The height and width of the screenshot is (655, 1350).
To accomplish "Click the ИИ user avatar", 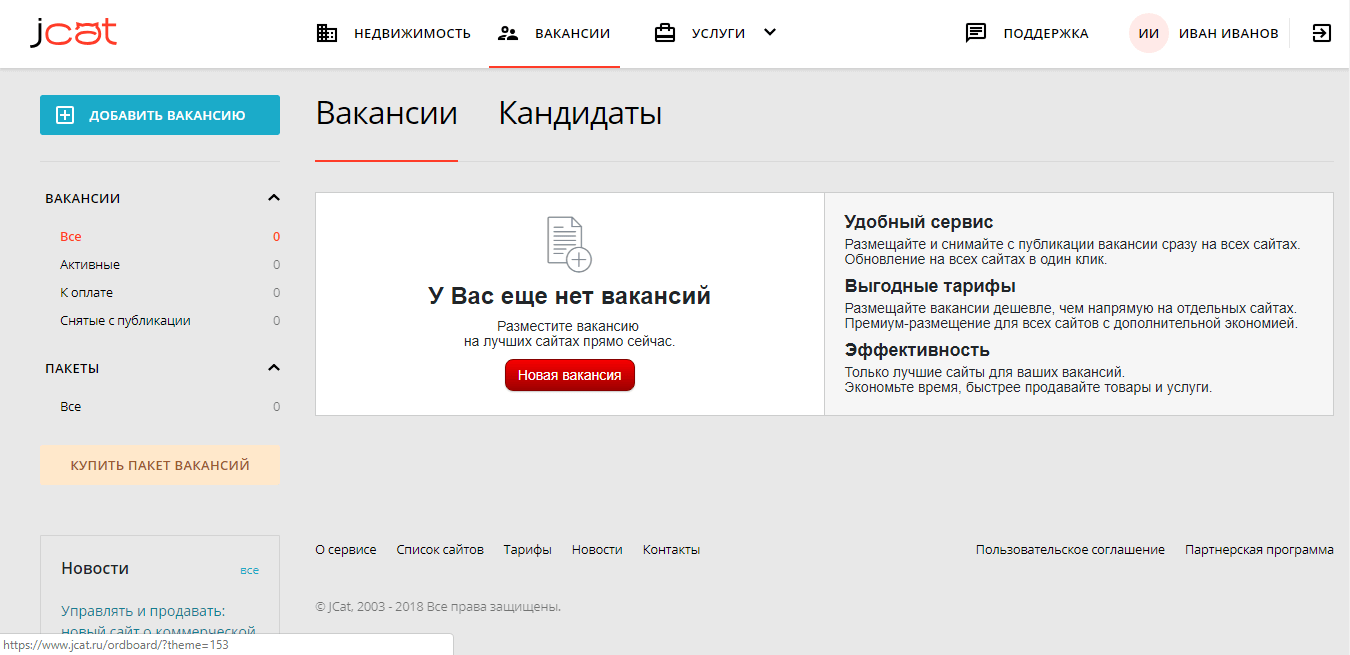I will coord(1149,33).
